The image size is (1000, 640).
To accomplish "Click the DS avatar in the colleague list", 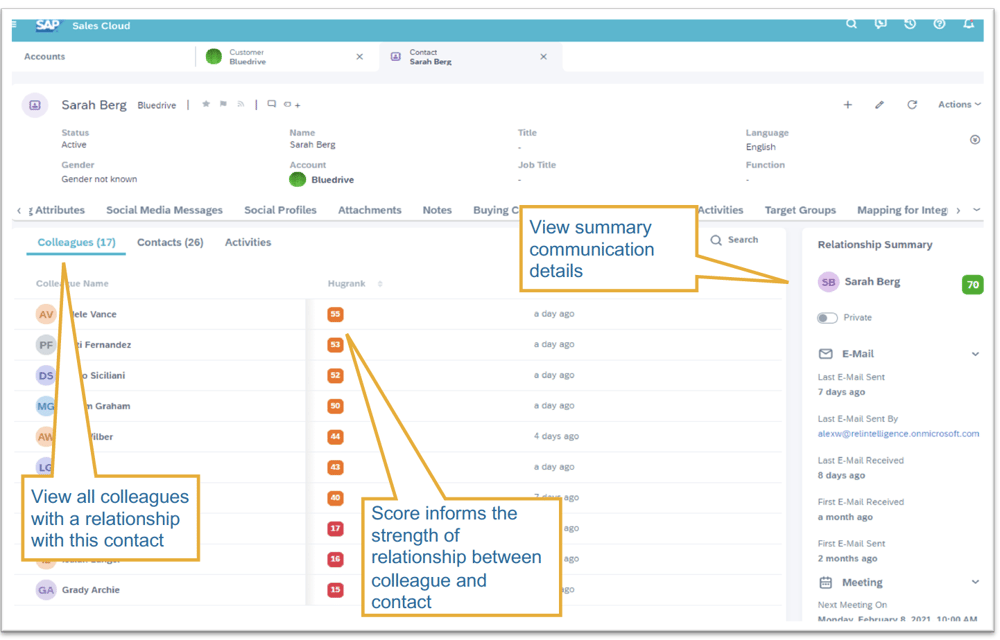I will [x=46, y=375].
